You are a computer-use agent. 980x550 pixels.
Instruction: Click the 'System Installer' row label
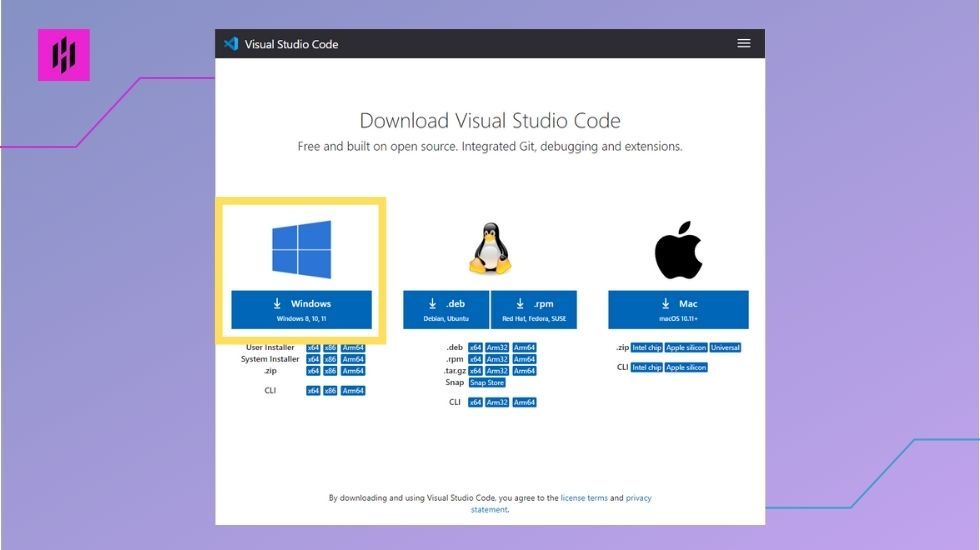270,359
